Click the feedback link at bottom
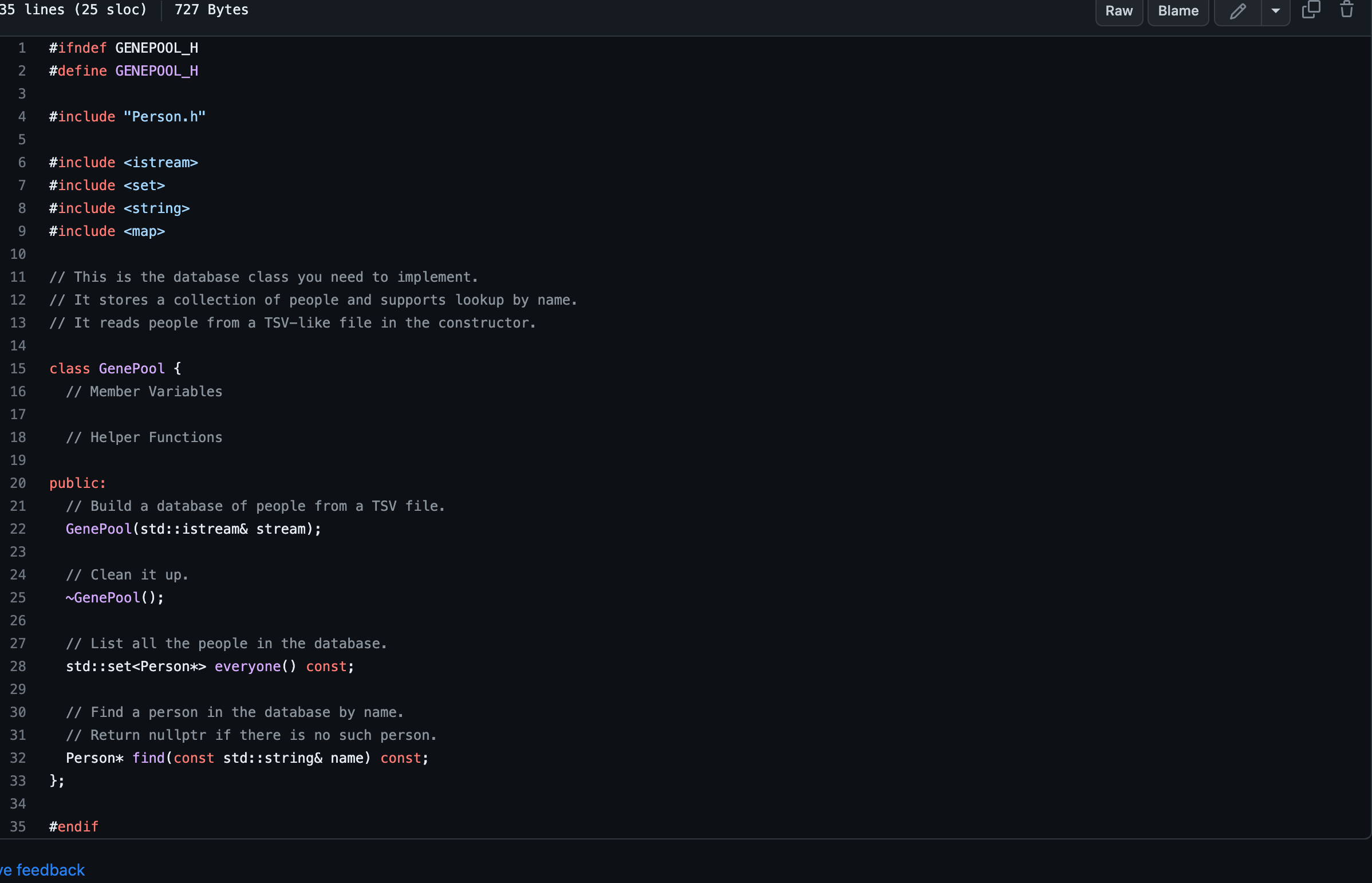The height and width of the screenshot is (883, 1372). click(x=43, y=870)
